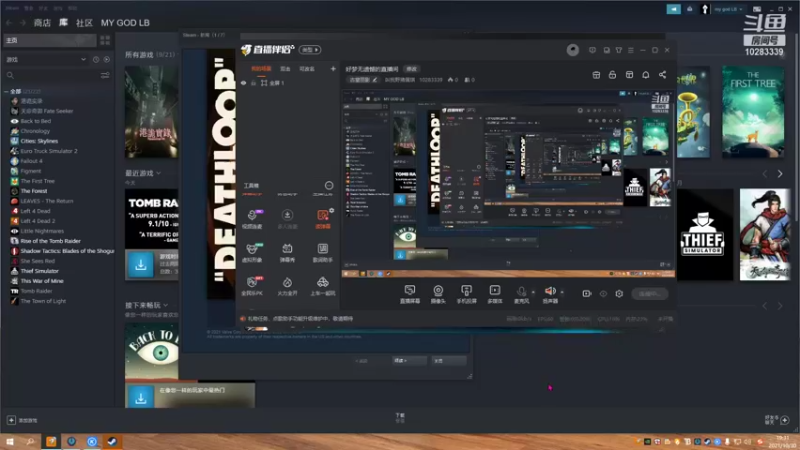Go to Steam Library tab

(63, 23)
